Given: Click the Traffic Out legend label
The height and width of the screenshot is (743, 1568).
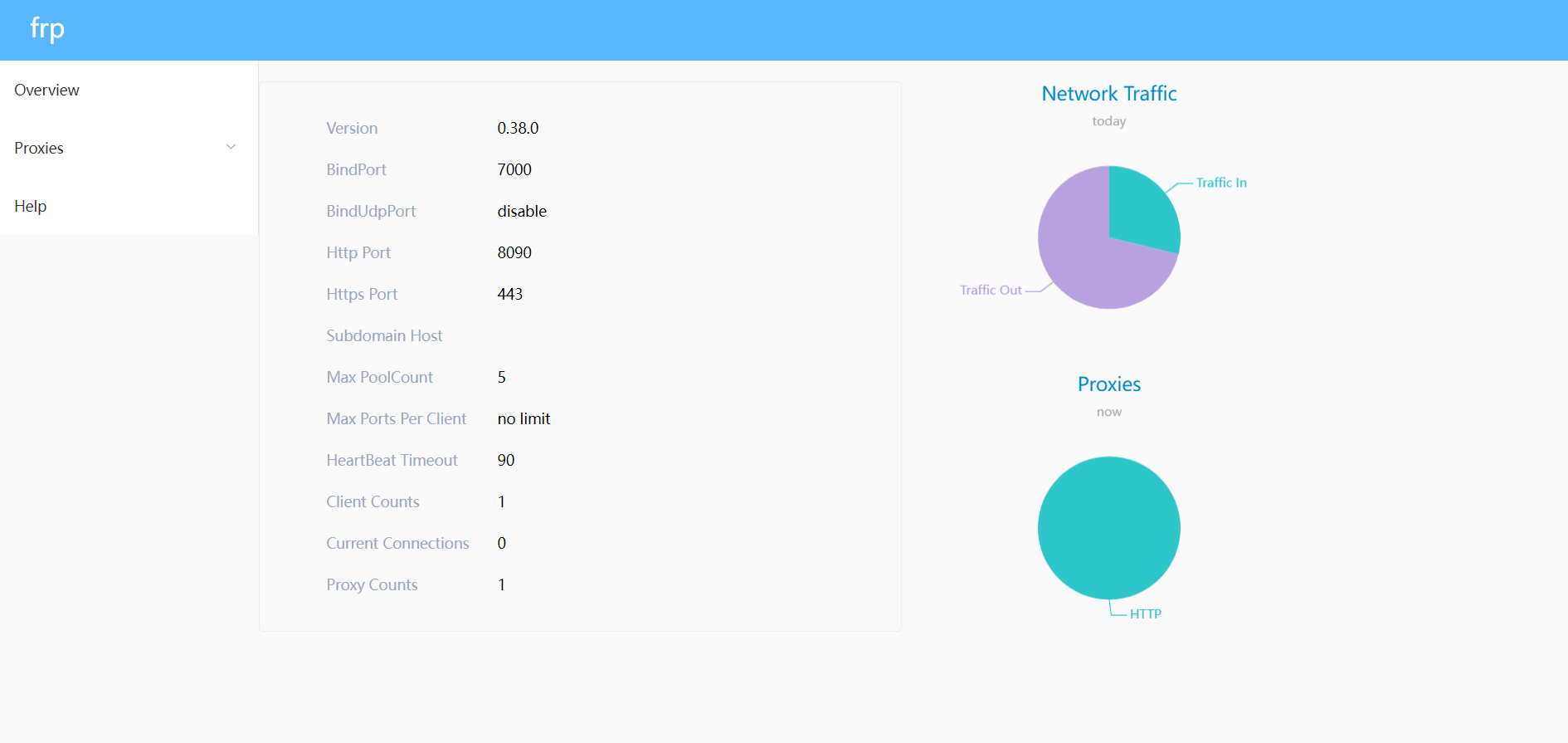Looking at the screenshot, I should (991, 290).
